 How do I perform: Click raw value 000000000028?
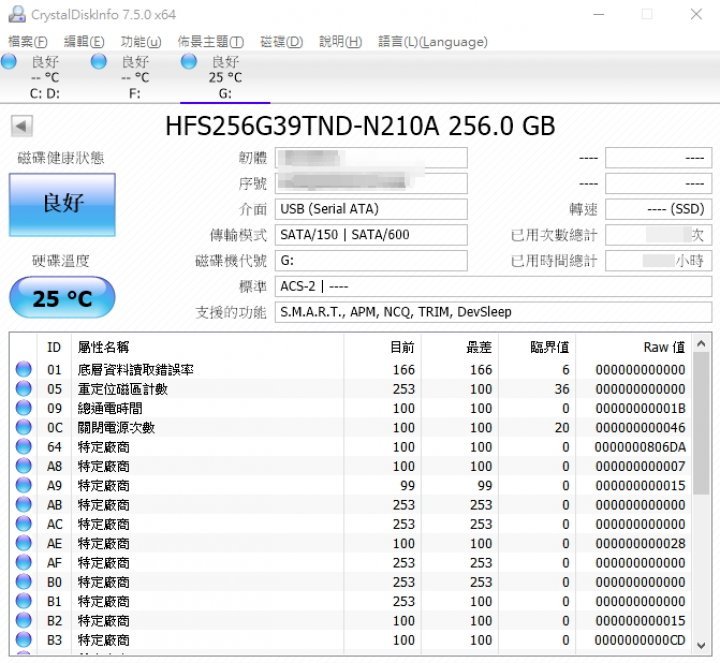coord(640,543)
